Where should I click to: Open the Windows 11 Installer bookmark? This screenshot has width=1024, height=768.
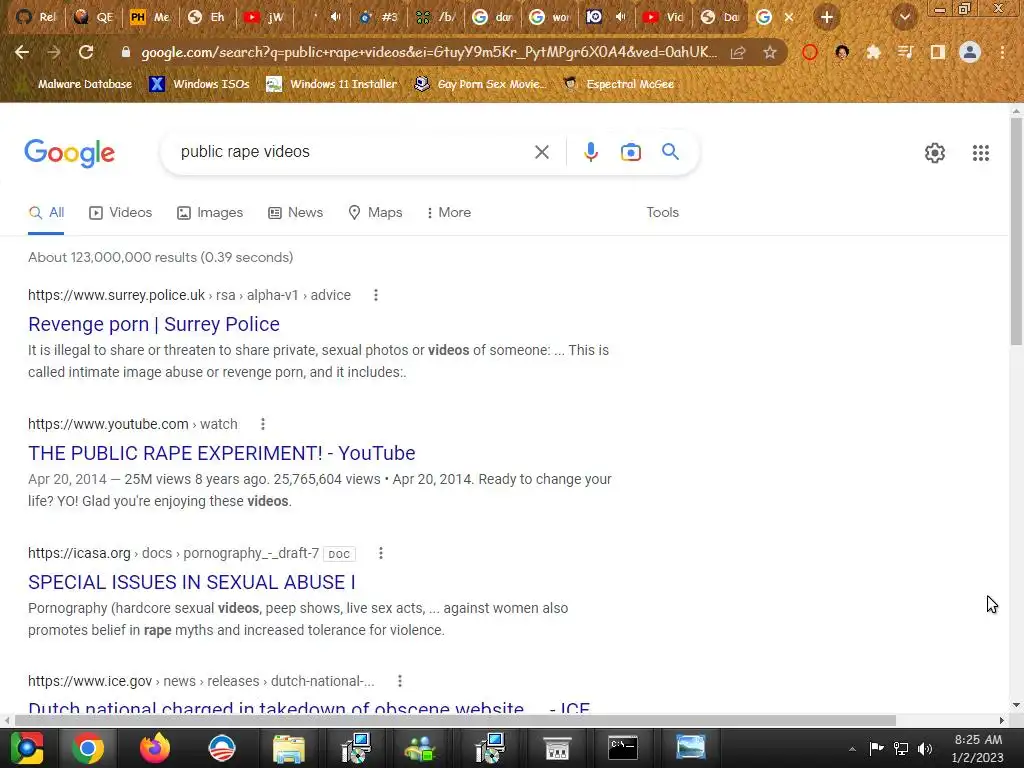click(x=332, y=84)
